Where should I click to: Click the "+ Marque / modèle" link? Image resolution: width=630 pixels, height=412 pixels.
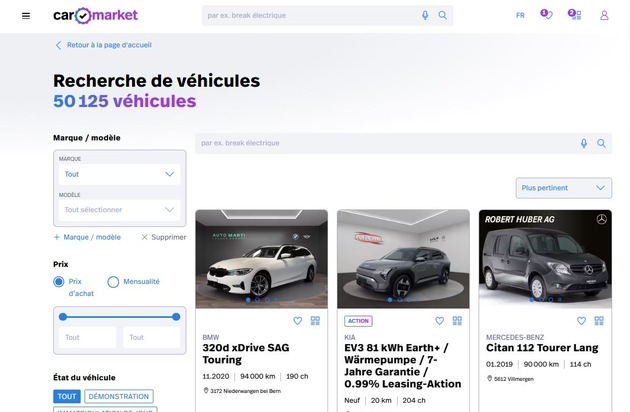pyautogui.click(x=87, y=237)
